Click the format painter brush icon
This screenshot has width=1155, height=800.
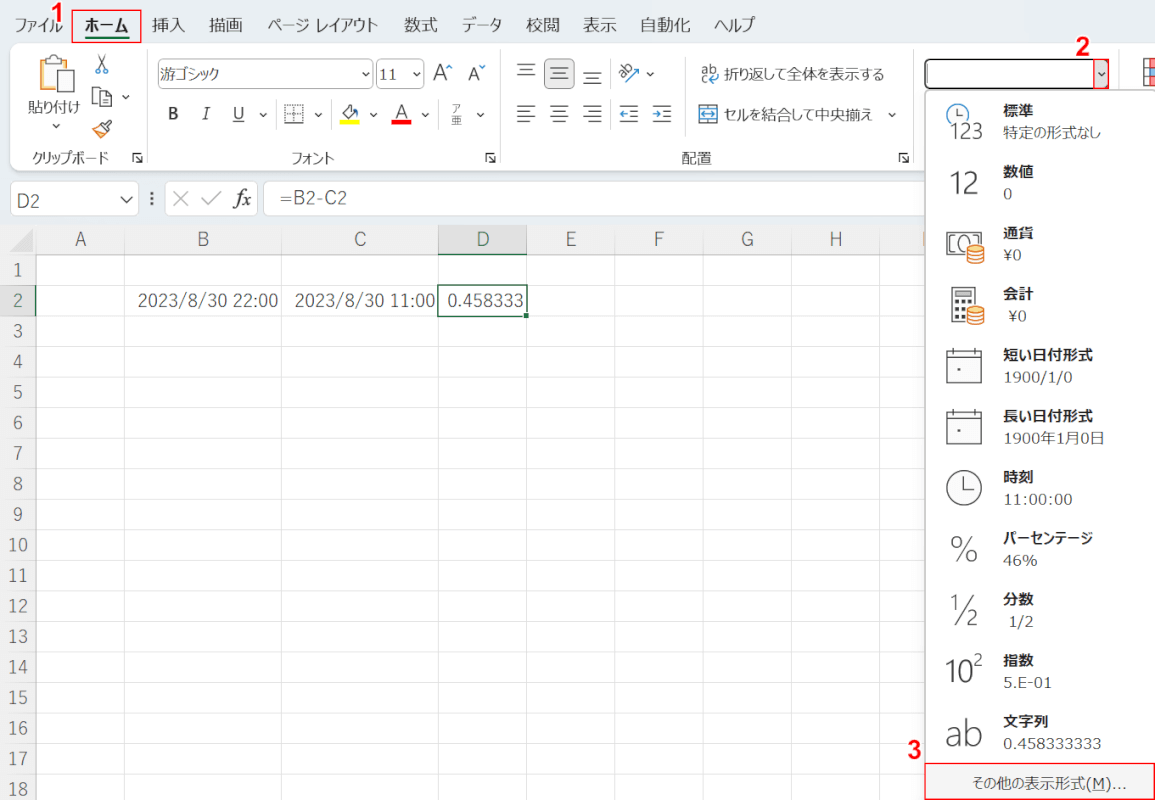coord(101,128)
